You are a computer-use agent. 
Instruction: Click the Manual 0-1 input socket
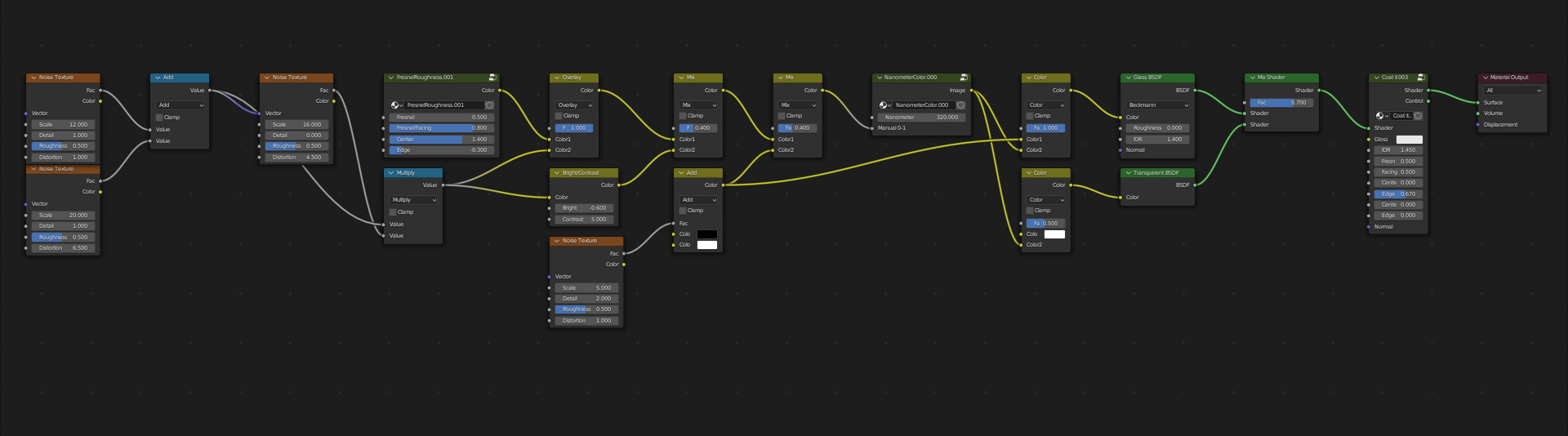[x=872, y=128]
